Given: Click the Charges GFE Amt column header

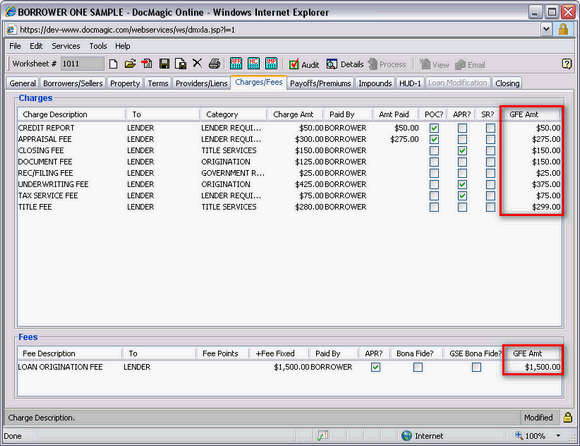Looking at the screenshot, I should [531, 114].
